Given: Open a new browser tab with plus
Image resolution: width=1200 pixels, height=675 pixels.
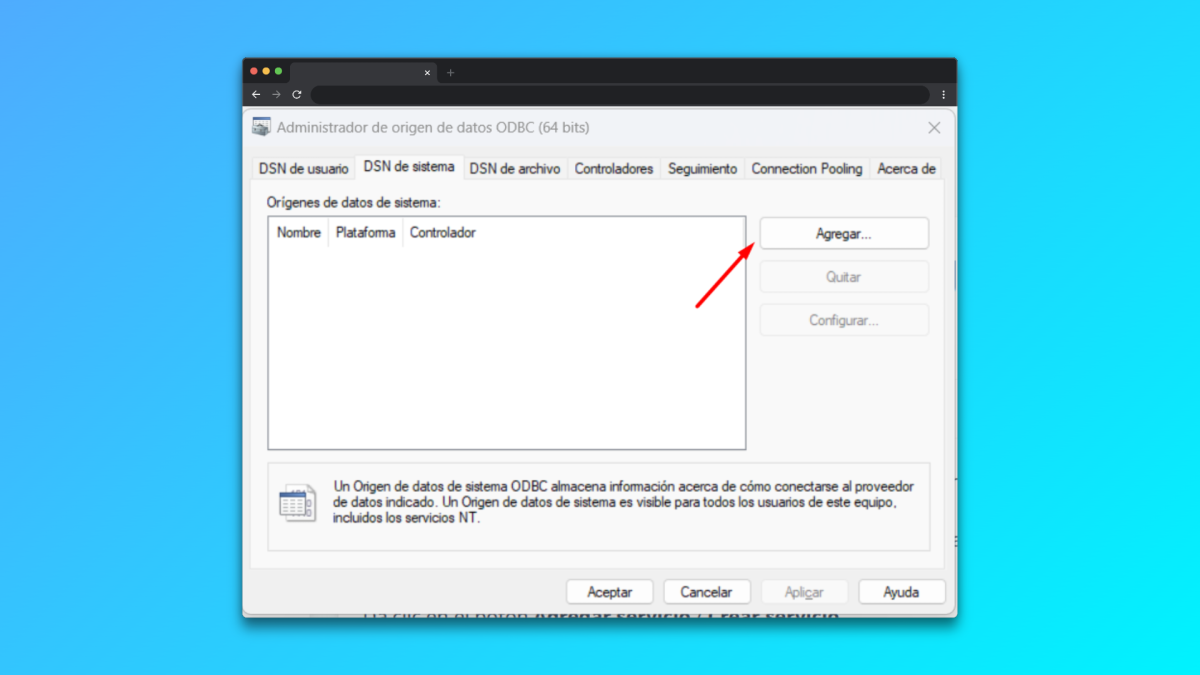Looking at the screenshot, I should 450,73.
